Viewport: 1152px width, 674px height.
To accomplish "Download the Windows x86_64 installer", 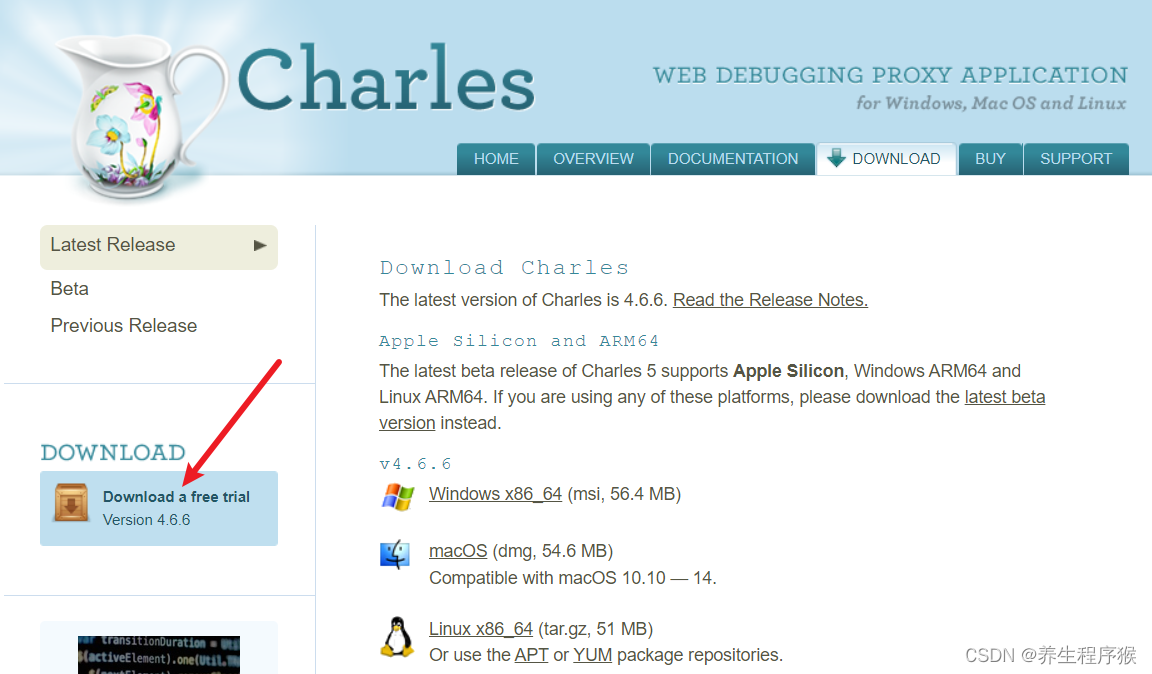I will point(495,494).
